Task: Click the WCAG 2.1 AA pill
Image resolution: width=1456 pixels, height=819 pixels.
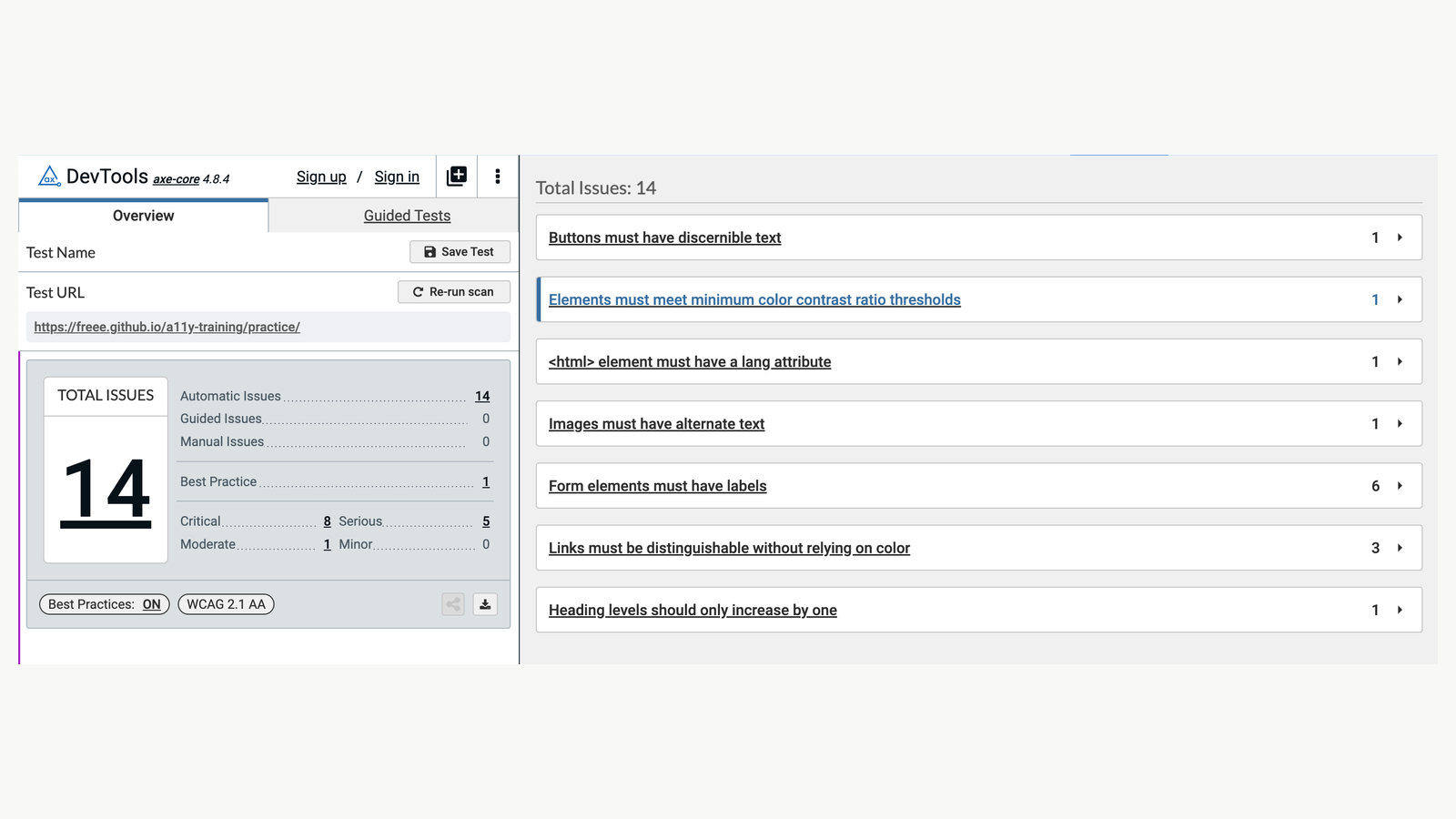Action: (x=226, y=604)
